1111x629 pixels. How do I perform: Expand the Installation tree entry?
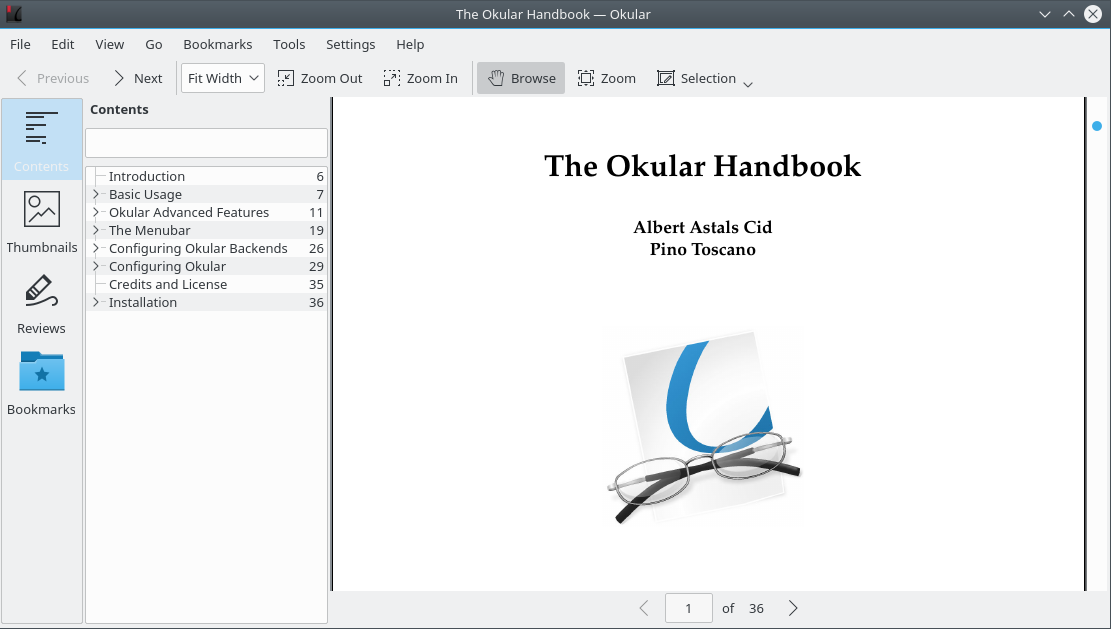pos(96,302)
